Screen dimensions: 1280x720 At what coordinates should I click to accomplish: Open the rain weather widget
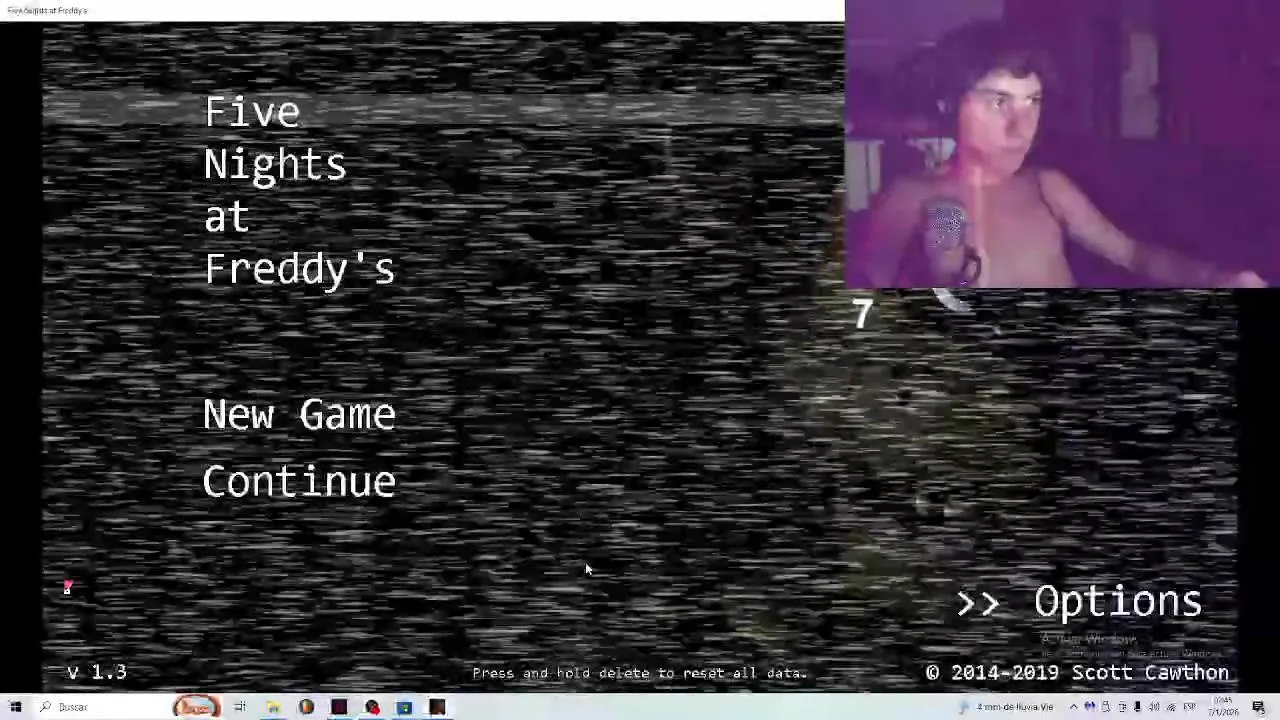click(1006, 707)
